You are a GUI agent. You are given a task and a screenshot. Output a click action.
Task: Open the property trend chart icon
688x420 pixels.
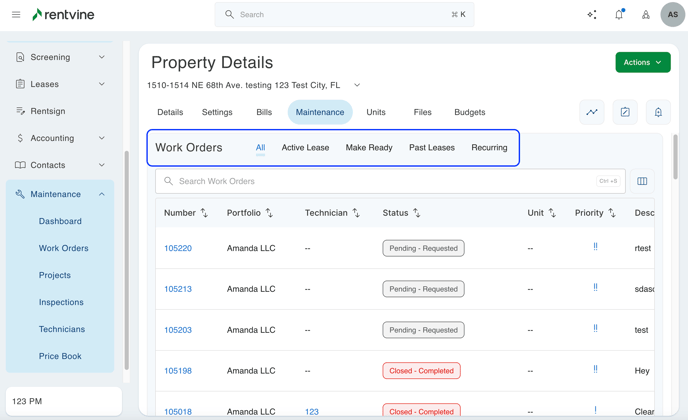point(592,112)
